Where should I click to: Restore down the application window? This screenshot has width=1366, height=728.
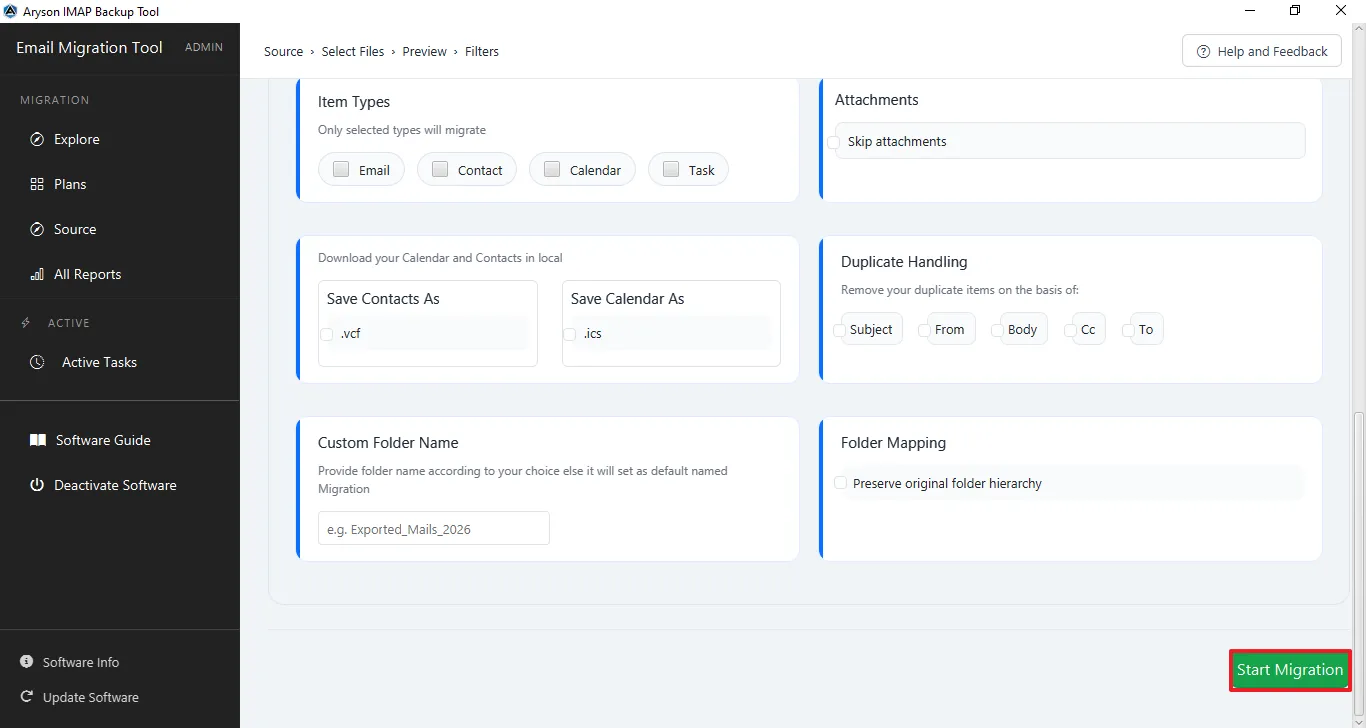(1295, 11)
